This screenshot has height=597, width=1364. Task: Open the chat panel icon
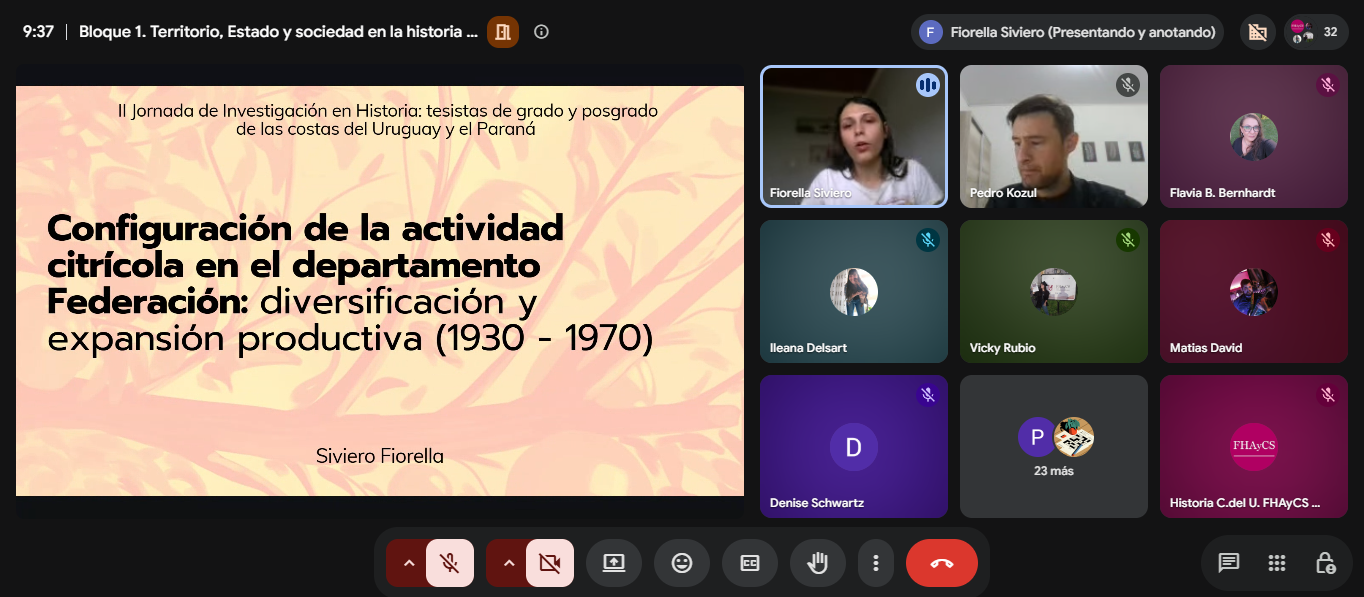click(x=1229, y=563)
